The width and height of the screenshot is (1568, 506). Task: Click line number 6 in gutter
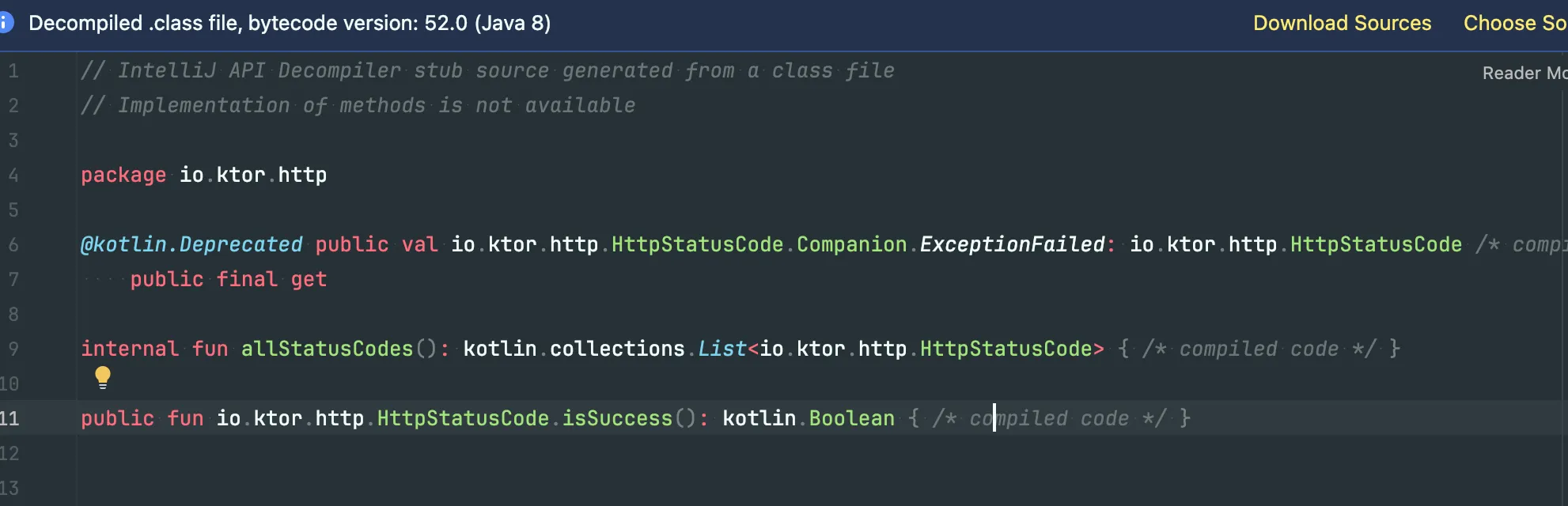pos(13,245)
